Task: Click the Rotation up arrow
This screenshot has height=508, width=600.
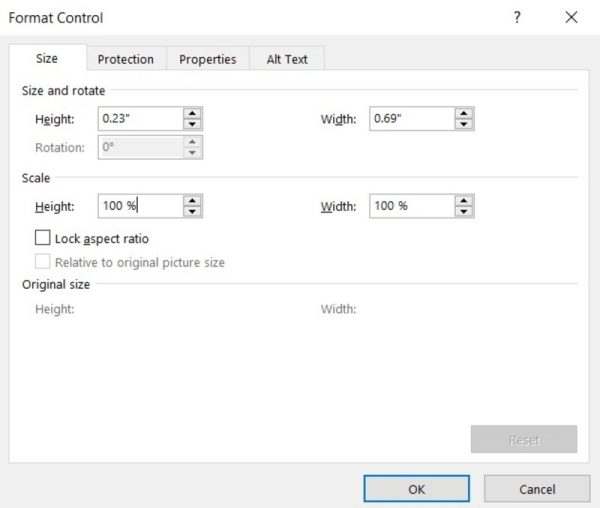Action: [192, 142]
